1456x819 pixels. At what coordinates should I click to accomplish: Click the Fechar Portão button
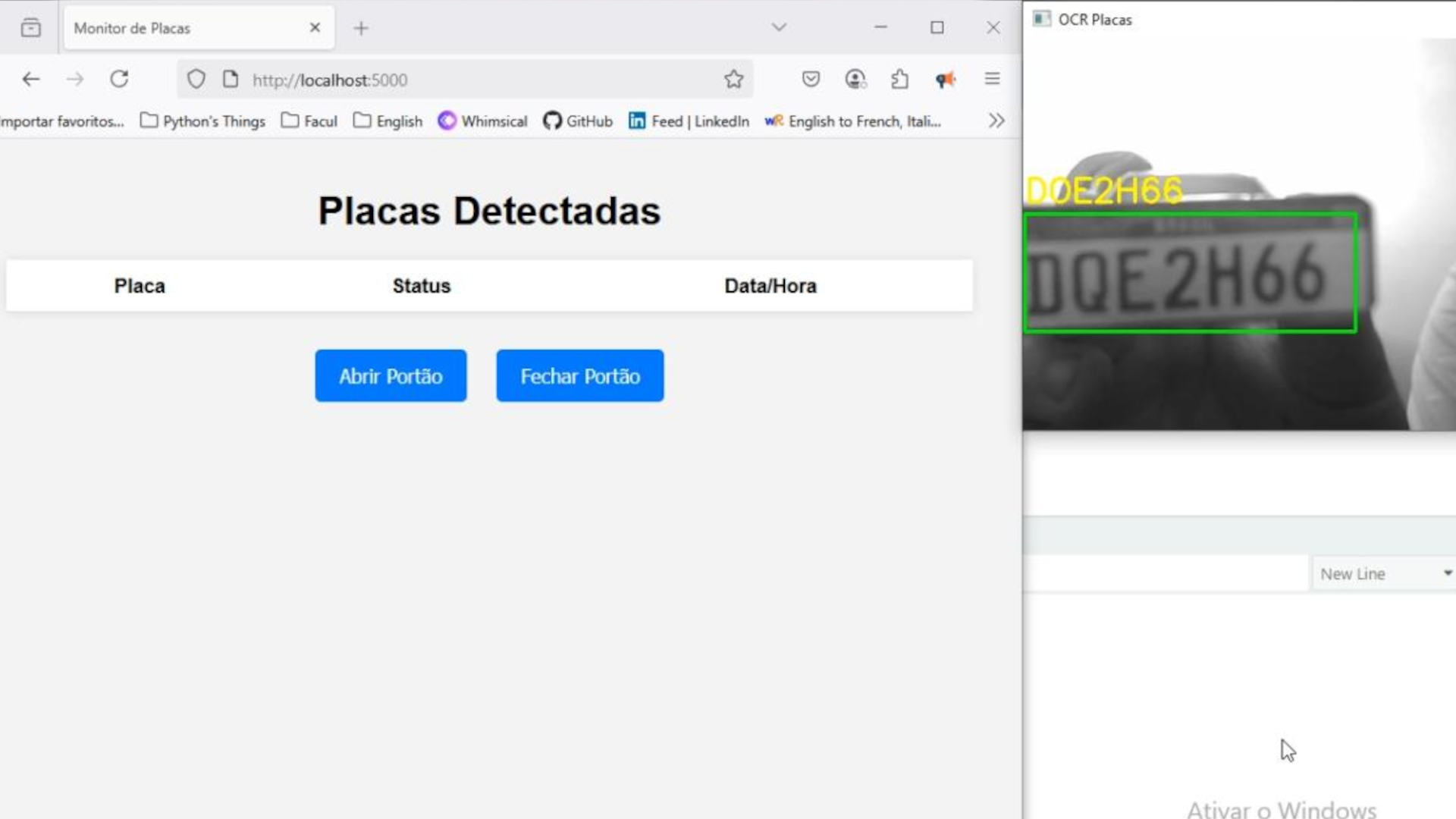point(580,375)
